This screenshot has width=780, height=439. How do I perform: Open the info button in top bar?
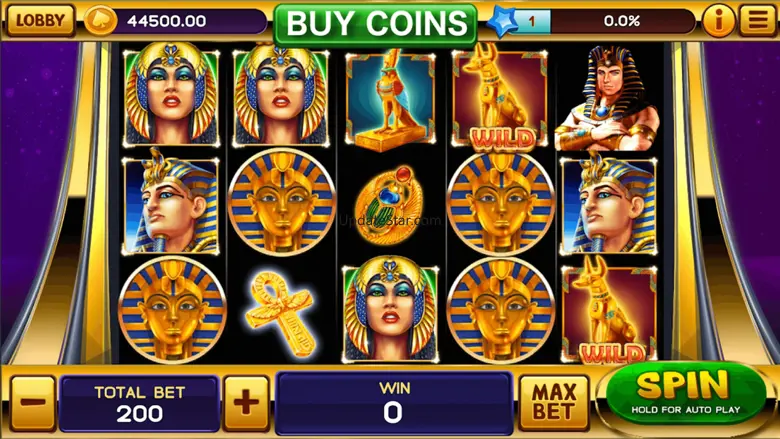click(718, 21)
